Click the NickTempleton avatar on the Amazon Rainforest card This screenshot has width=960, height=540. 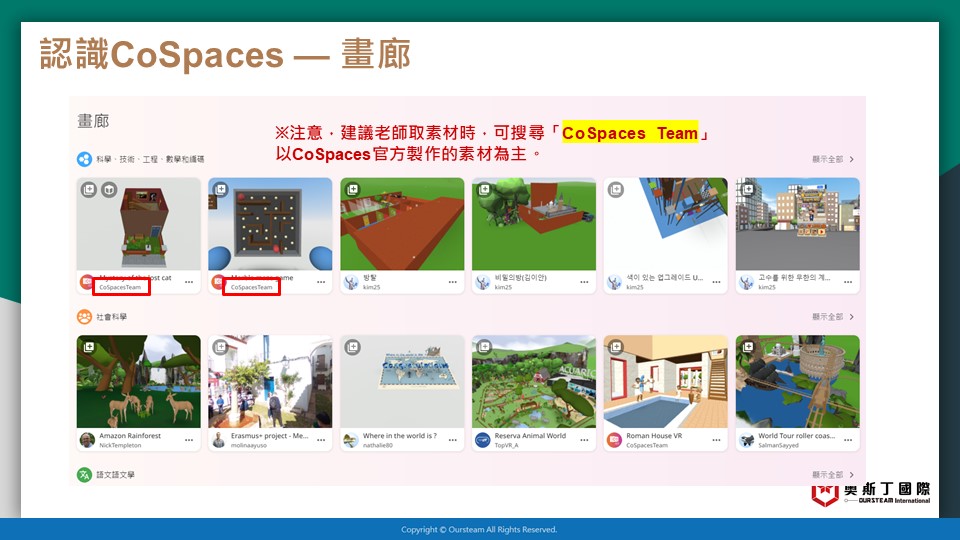coord(88,440)
